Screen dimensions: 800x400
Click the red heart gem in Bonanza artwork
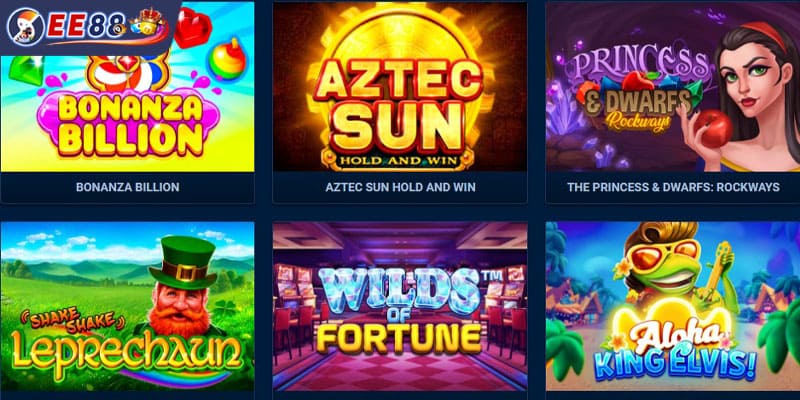coord(192,28)
